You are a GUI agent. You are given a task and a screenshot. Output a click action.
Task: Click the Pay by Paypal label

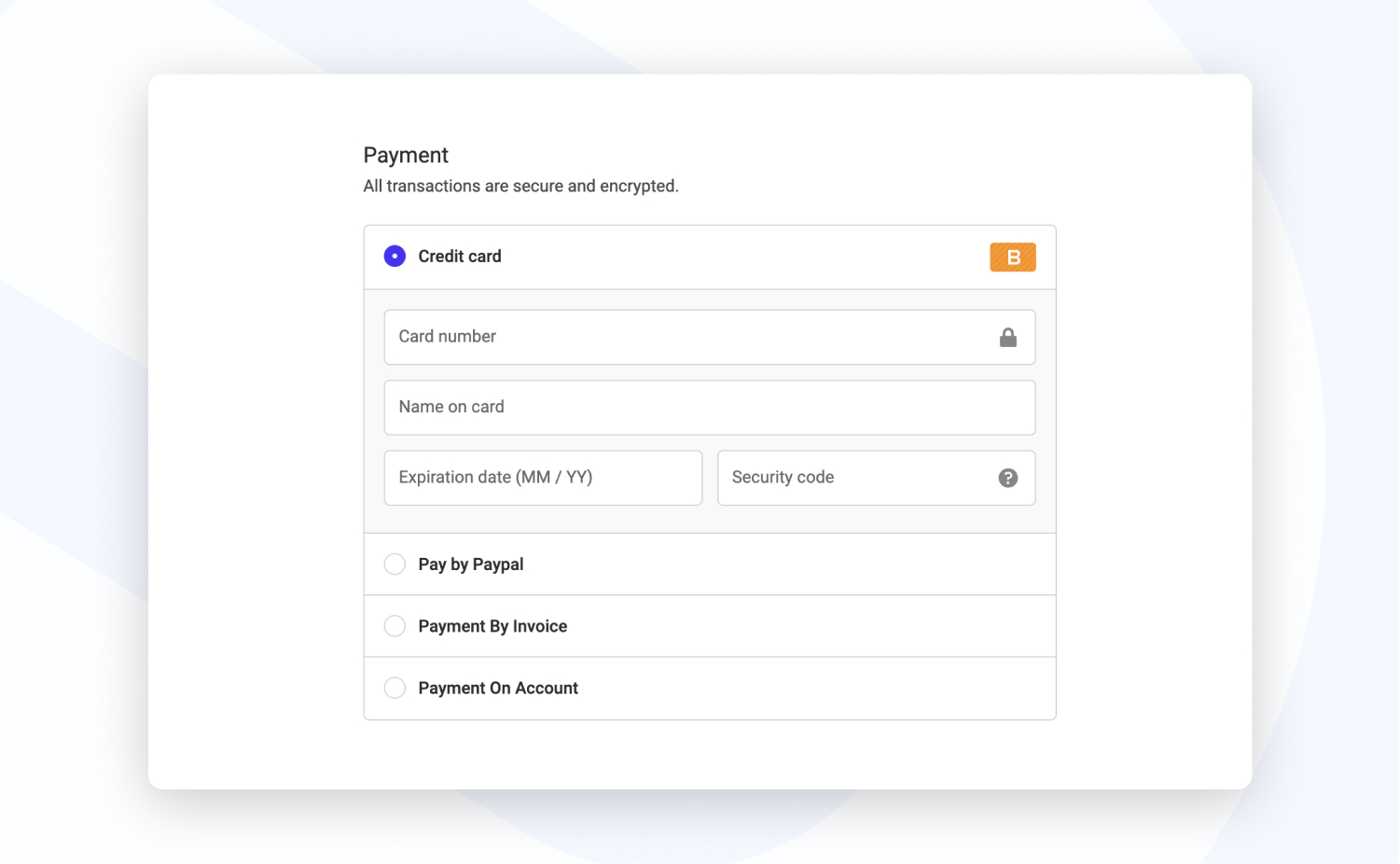(x=471, y=564)
